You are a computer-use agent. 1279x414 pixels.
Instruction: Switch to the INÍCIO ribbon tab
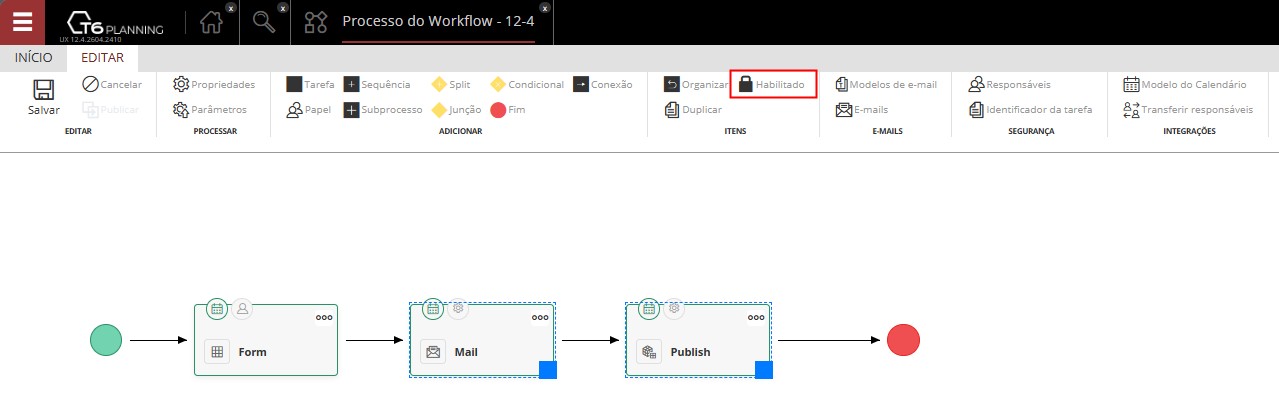(x=34, y=58)
